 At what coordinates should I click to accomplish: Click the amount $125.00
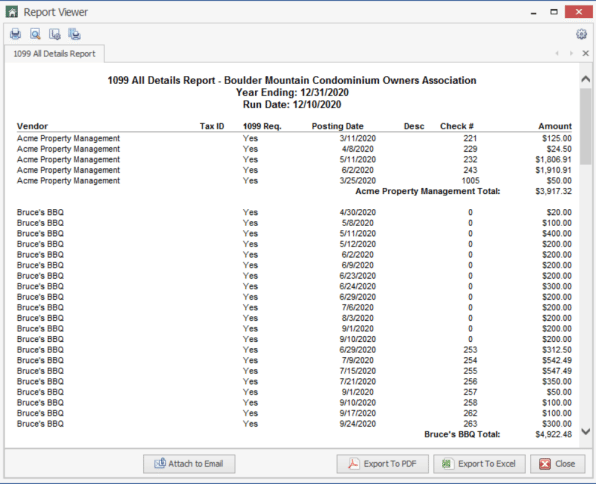[x=557, y=138]
